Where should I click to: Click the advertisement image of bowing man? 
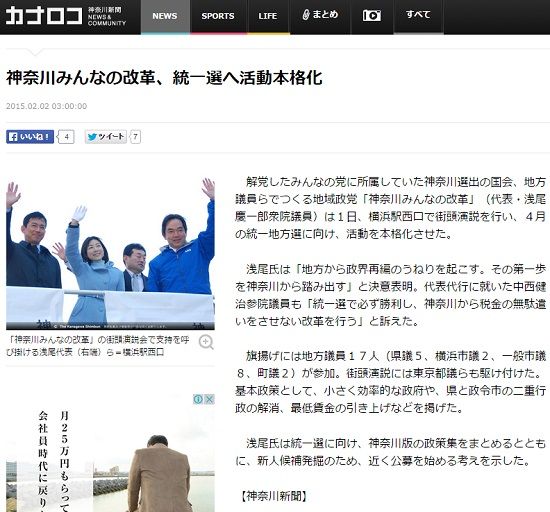click(x=110, y=453)
